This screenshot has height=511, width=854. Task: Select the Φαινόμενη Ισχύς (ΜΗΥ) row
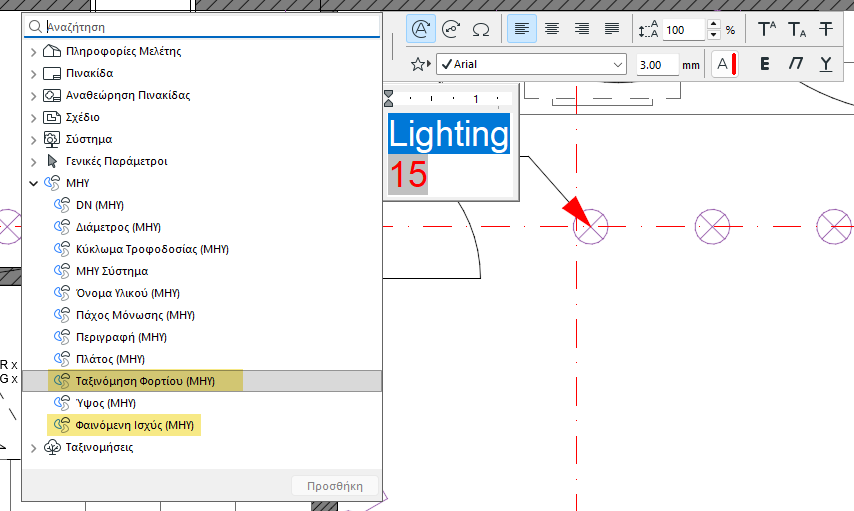coord(202,425)
